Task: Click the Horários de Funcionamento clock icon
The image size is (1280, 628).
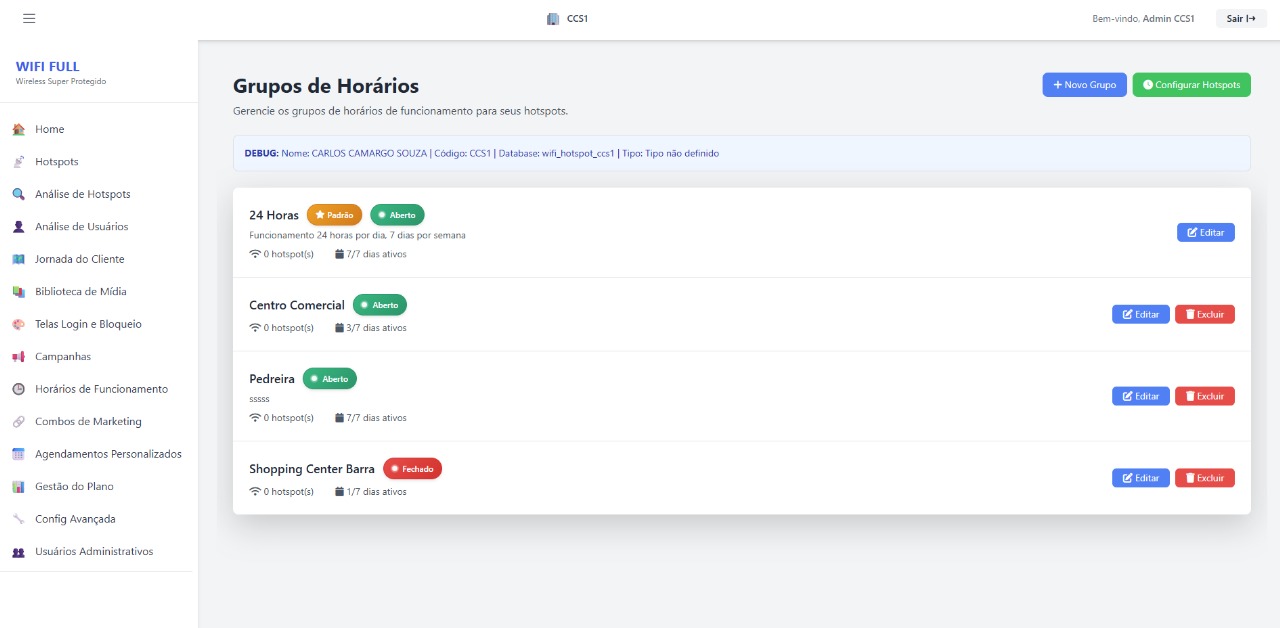Action: [x=18, y=389]
